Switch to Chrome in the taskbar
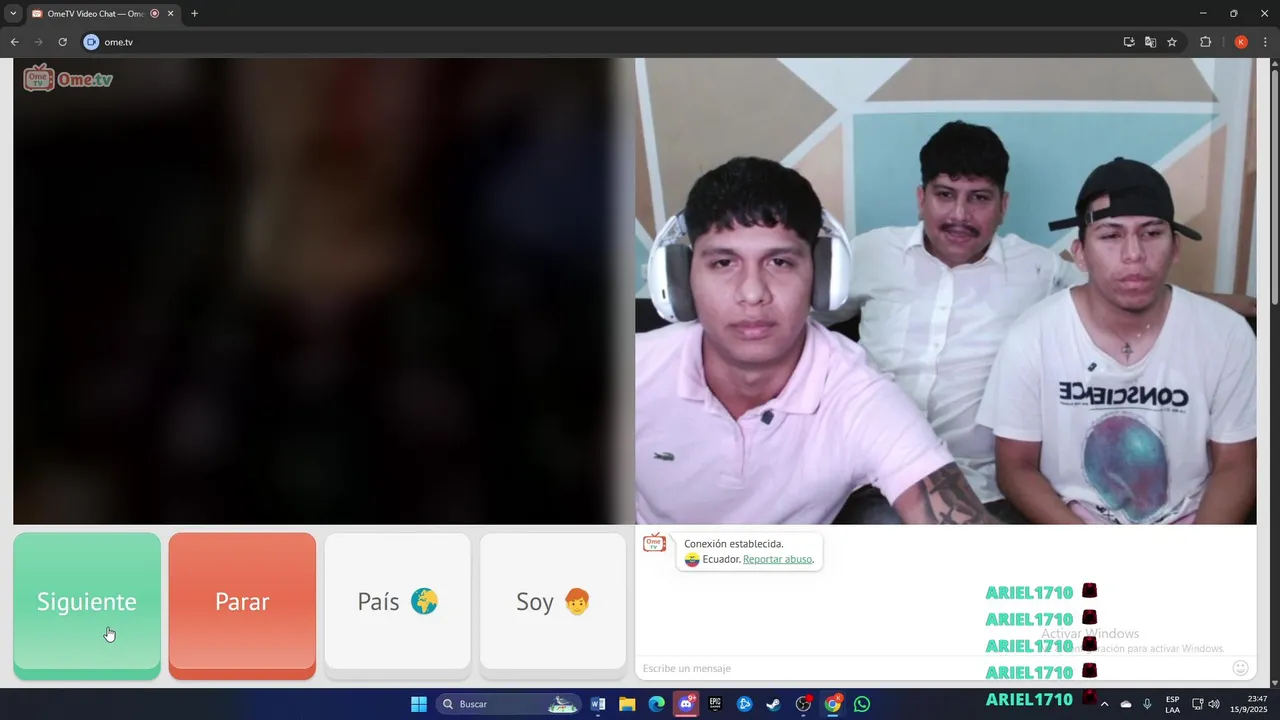The width and height of the screenshot is (1280, 720). tap(832, 704)
